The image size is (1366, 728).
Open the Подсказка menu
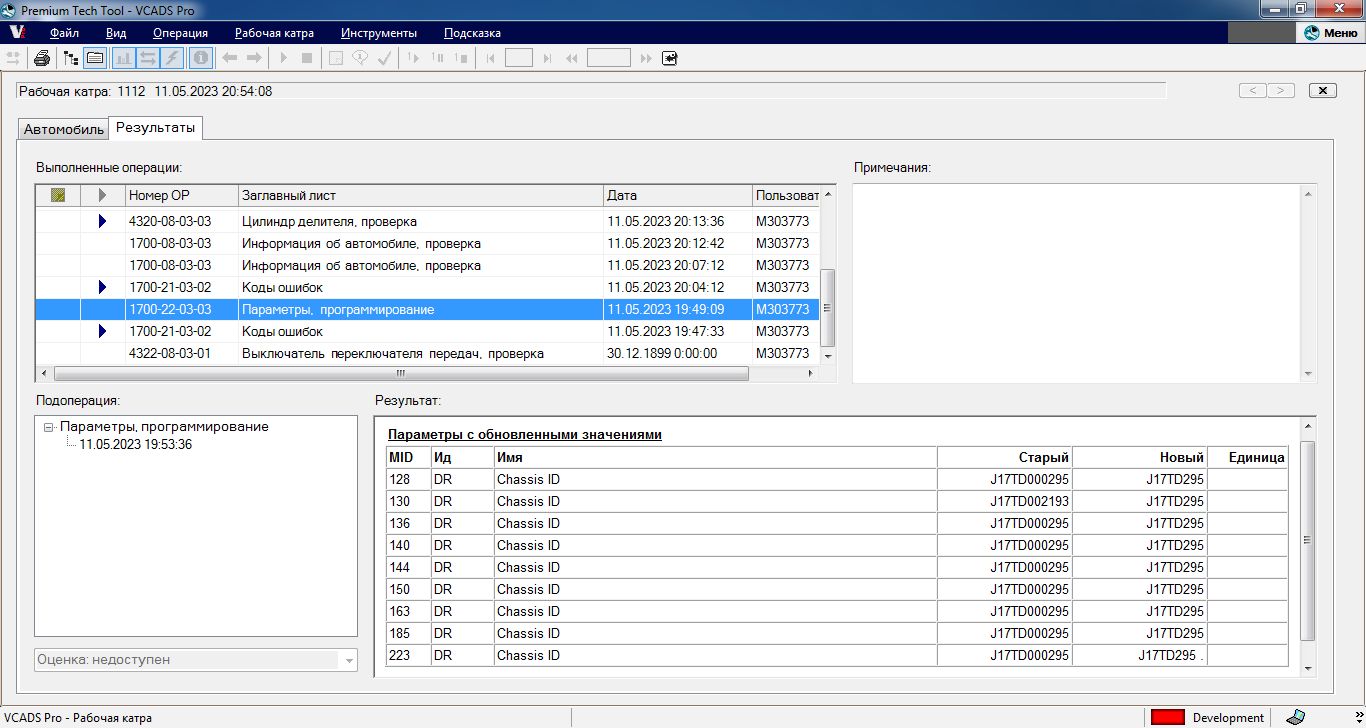coord(472,33)
